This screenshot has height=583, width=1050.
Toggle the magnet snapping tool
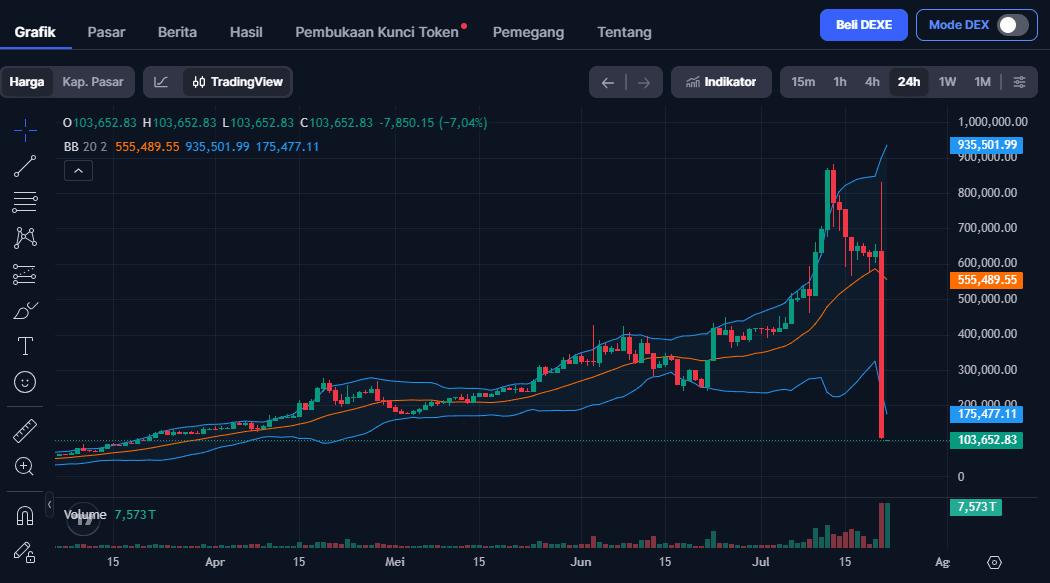coord(25,516)
